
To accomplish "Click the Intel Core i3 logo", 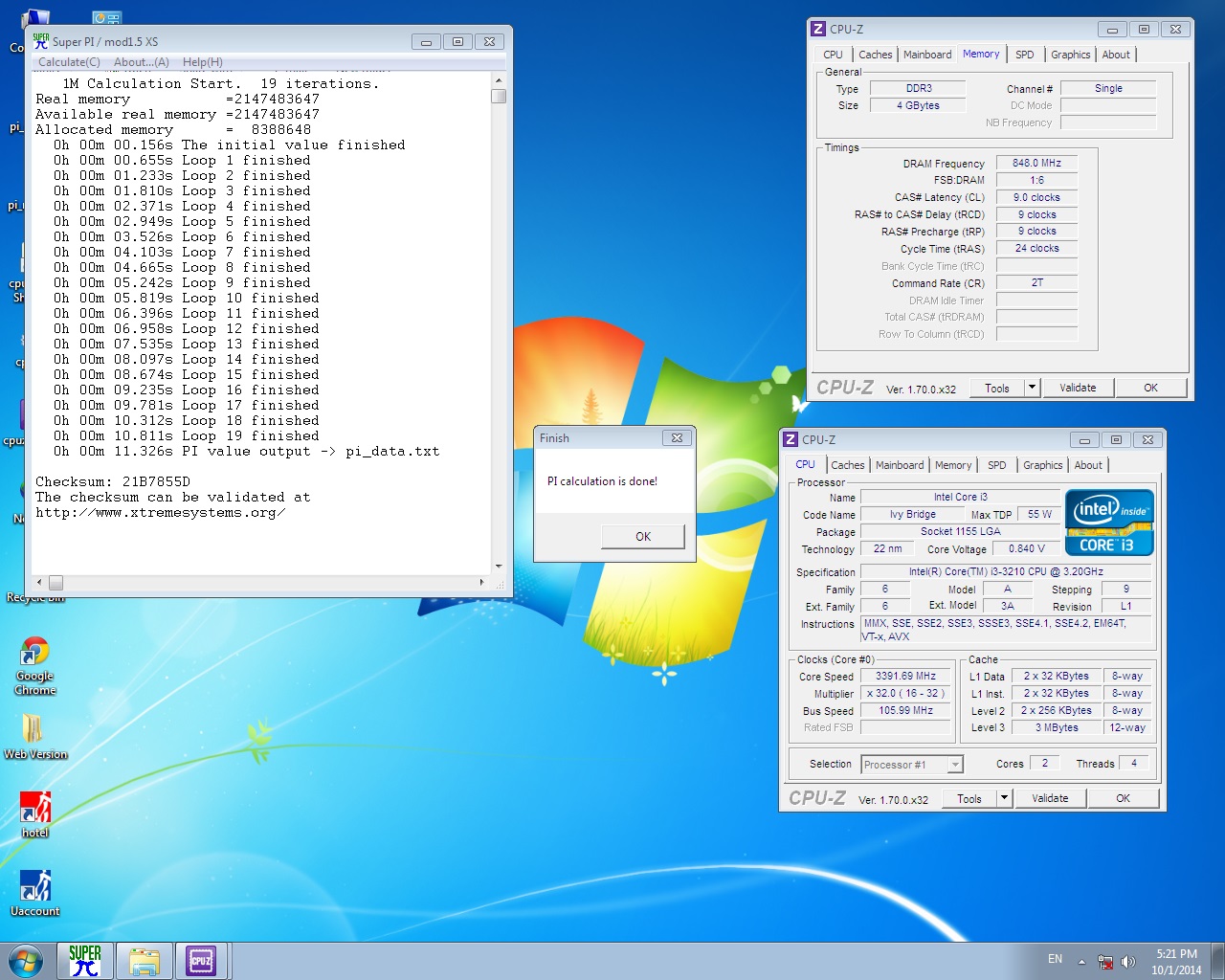I will click(1109, 523).
